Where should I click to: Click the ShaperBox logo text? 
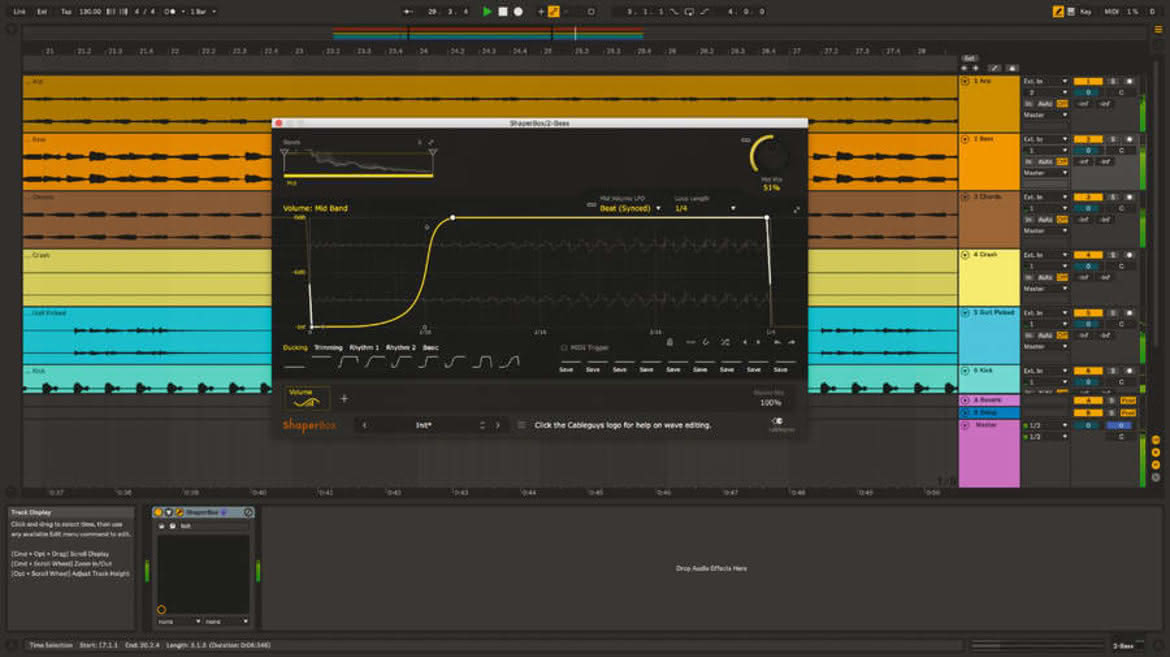click(x=309, y=426)
